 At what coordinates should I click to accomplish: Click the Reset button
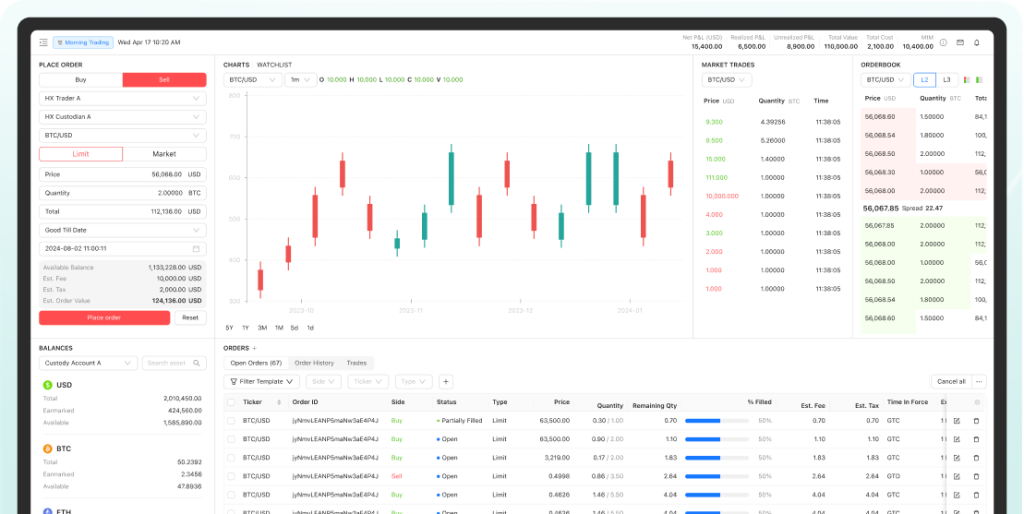pyautogui.click(x=190, y=318)
